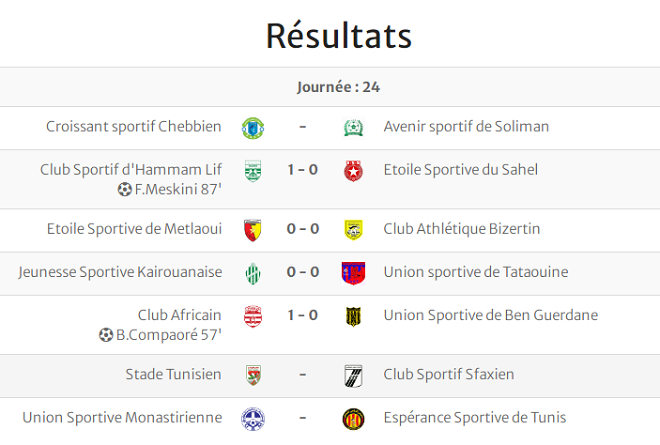Image resolution: width=660 pixels, height=445 pixels.
Task: Select the Hammam Lif 1 - 0 score
Action: point(302,170)
